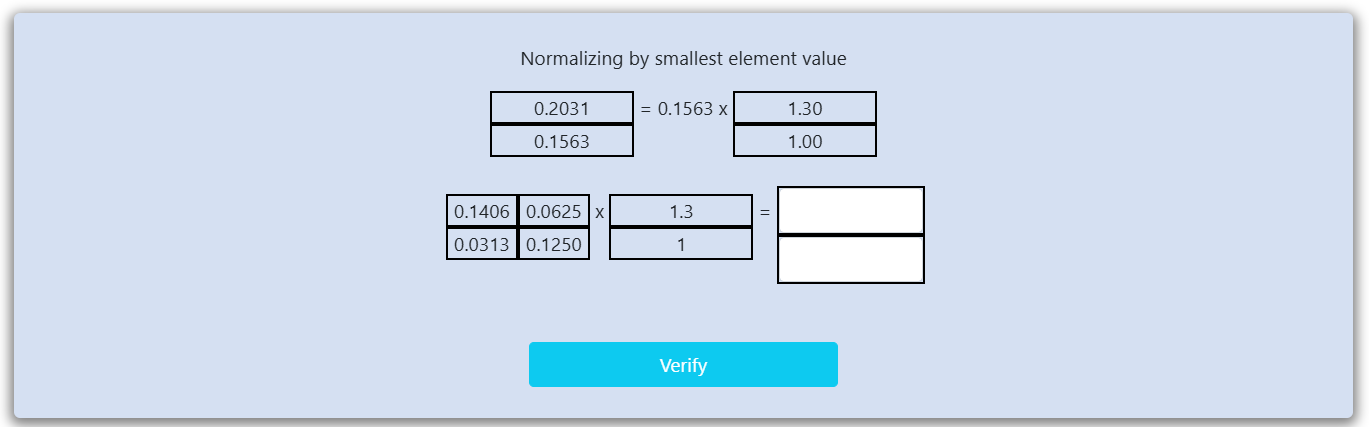Select matrix cell 0.0625

coord(554,212)
